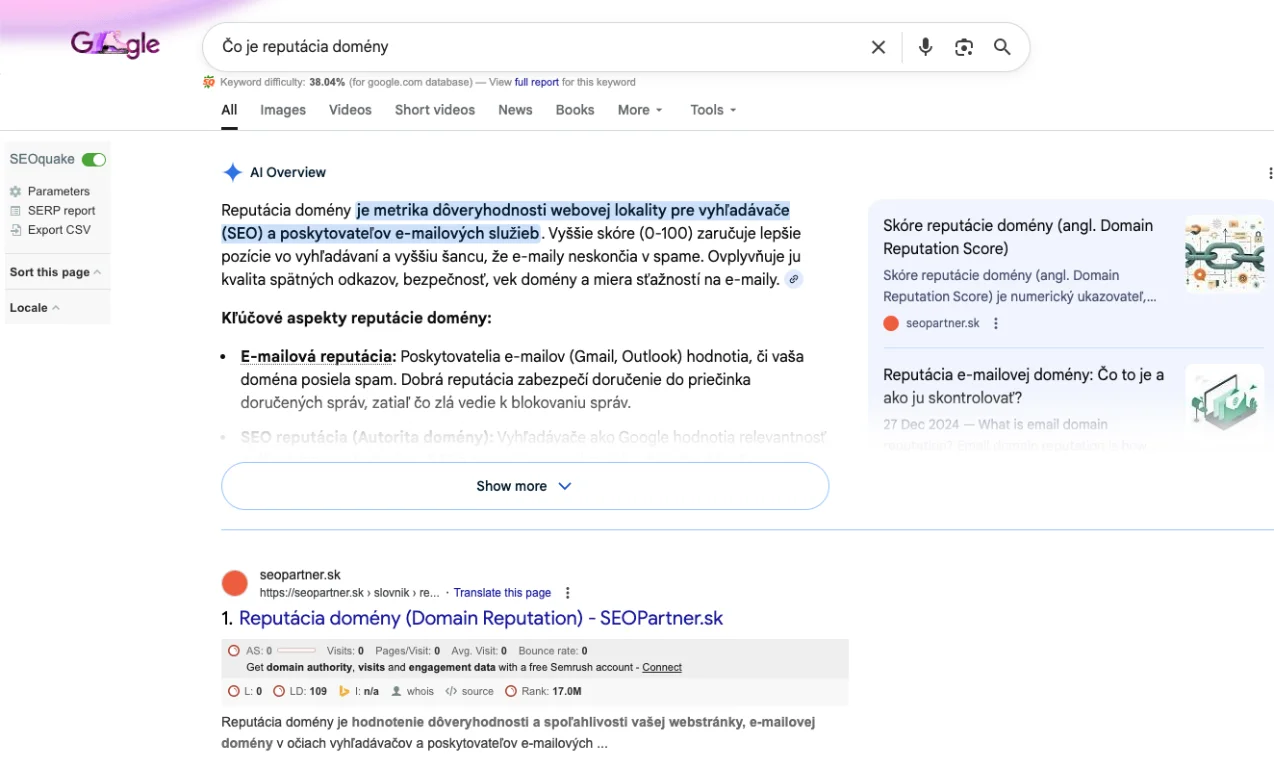The height and width of the screenshot is (768, 1274).
Task: Switch to the Images tab
Action: click(x=283, y=110)
